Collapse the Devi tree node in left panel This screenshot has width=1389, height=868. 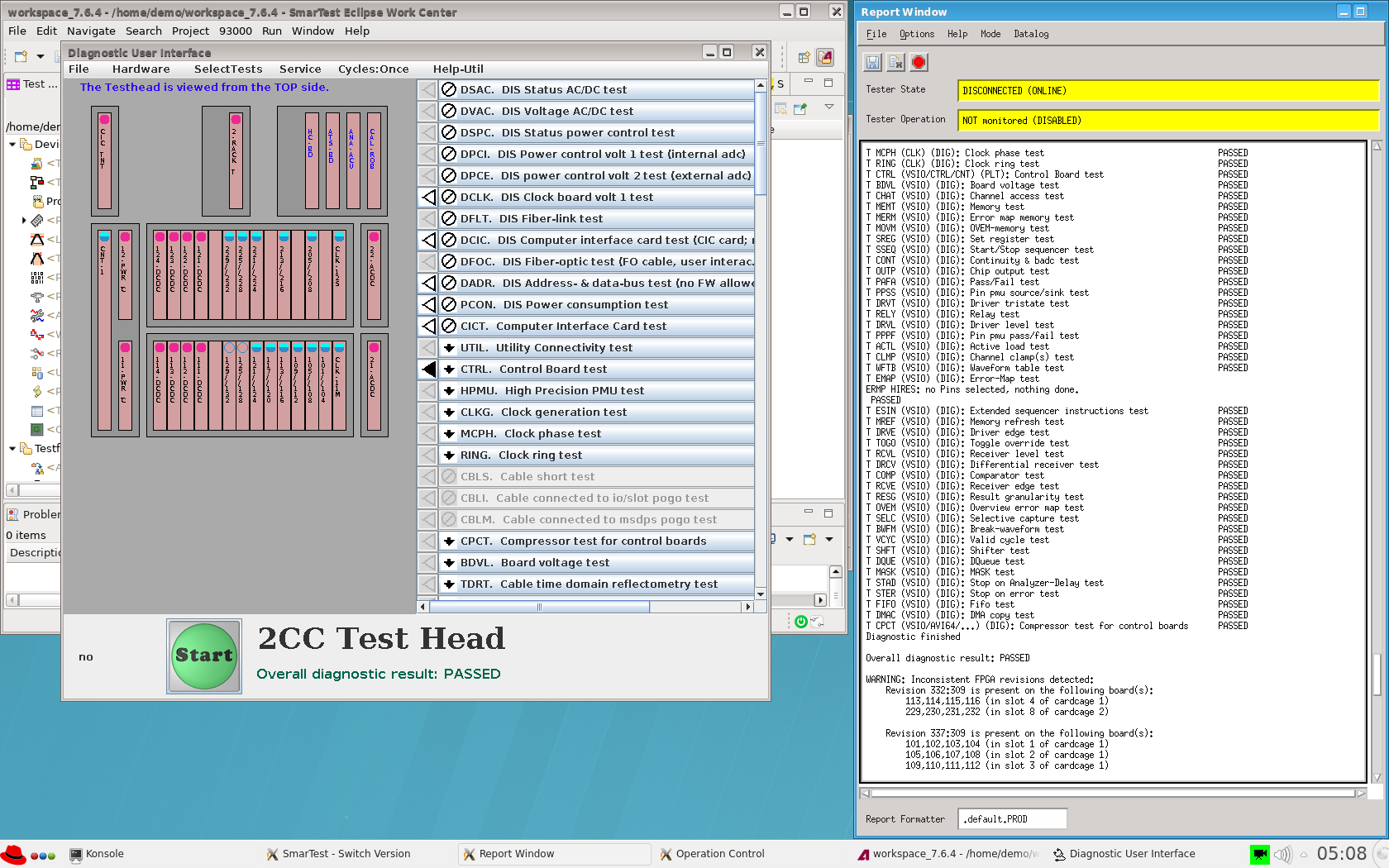pyautogui.click(x=11, y=144)
